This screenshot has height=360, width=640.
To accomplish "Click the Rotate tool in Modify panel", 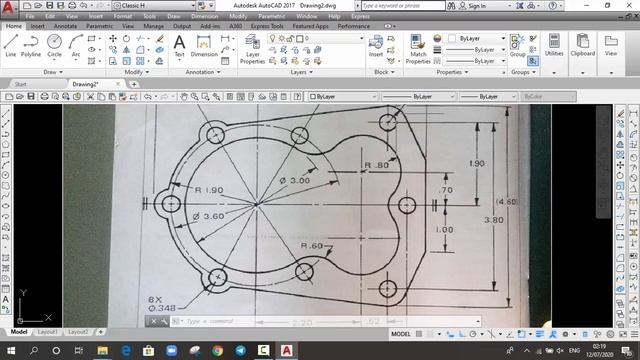I will click(127, 38).
